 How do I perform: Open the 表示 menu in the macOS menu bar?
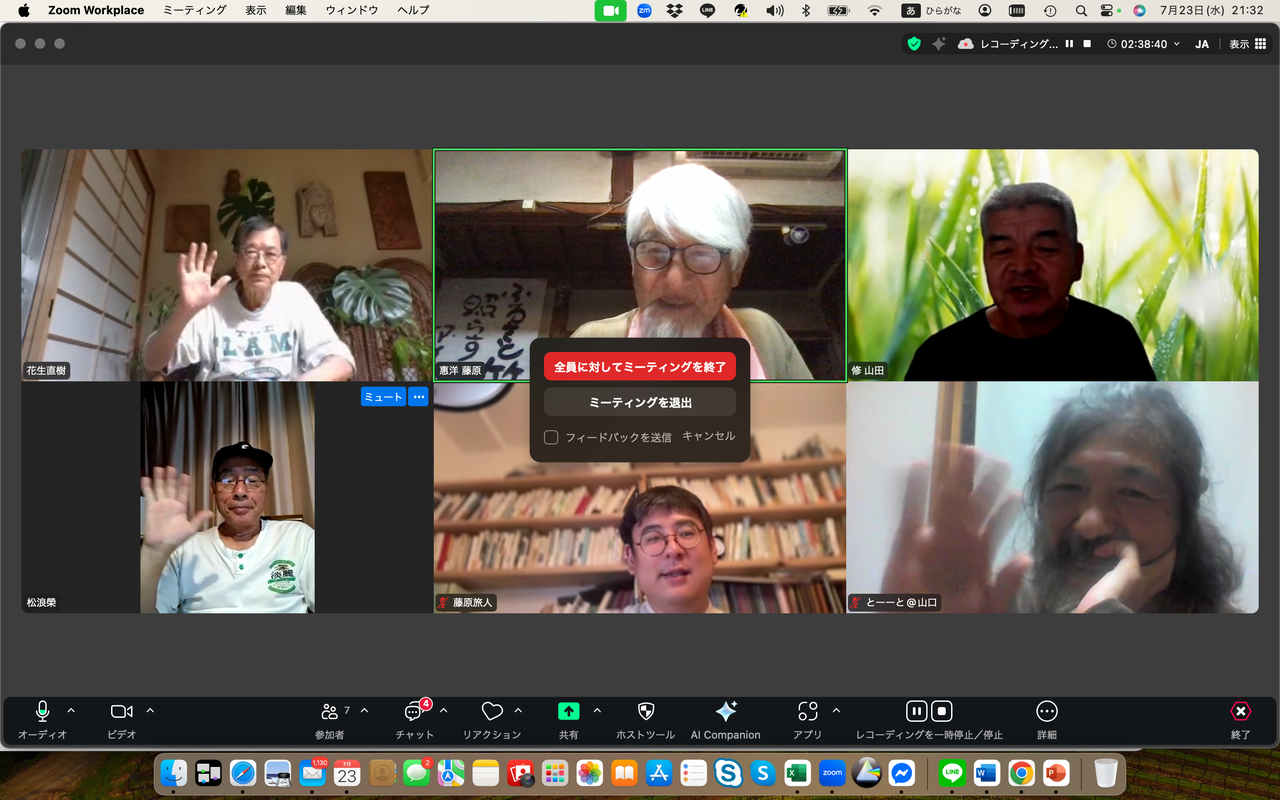pyautogui.click(x=256, y=10)
